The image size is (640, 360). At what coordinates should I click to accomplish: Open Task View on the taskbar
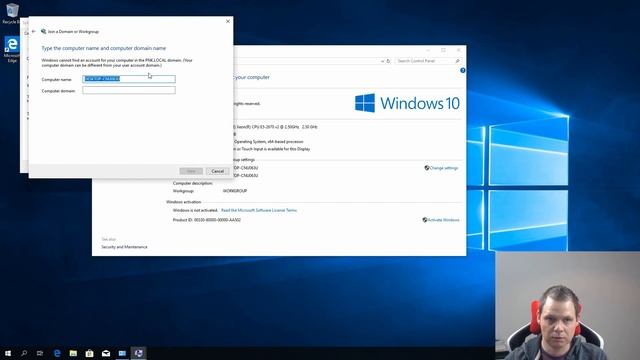point(40,353)
